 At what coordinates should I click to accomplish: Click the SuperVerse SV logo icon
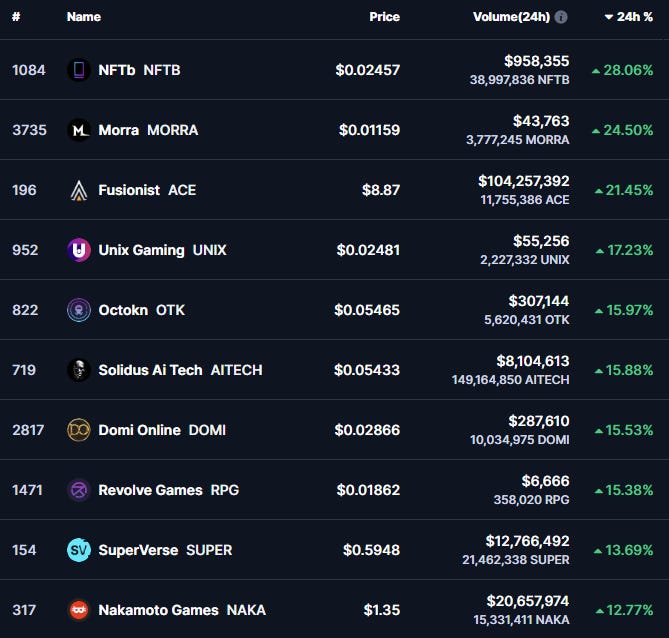79,550
